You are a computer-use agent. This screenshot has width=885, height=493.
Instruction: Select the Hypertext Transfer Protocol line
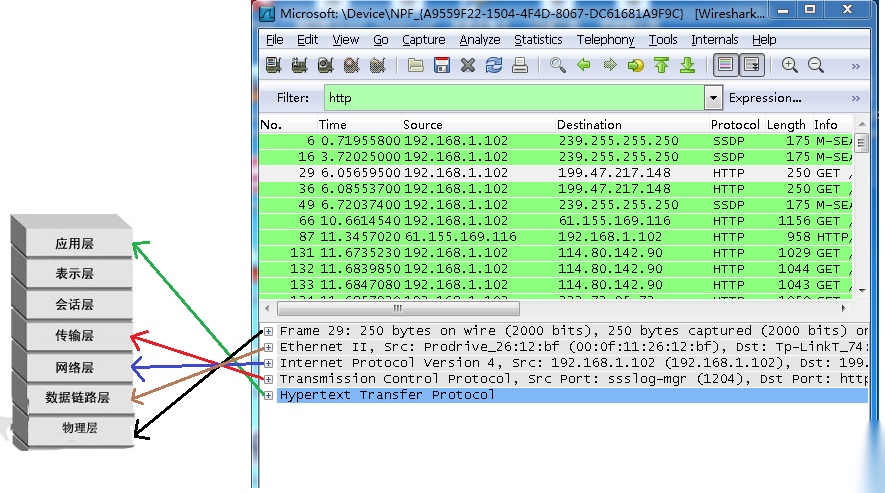[572, 395]
